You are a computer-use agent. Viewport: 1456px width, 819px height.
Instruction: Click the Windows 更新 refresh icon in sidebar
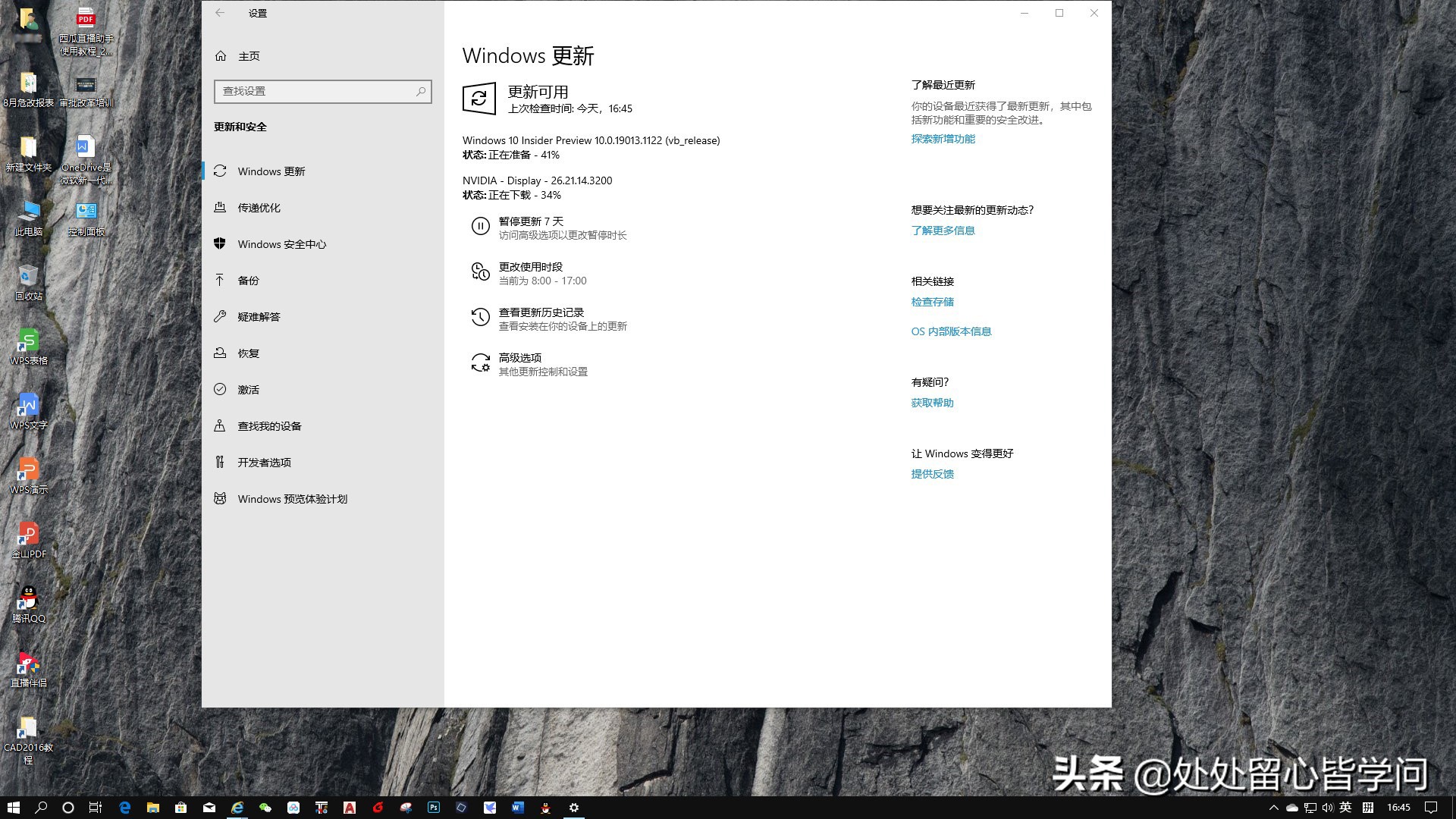tap(220, 171)
